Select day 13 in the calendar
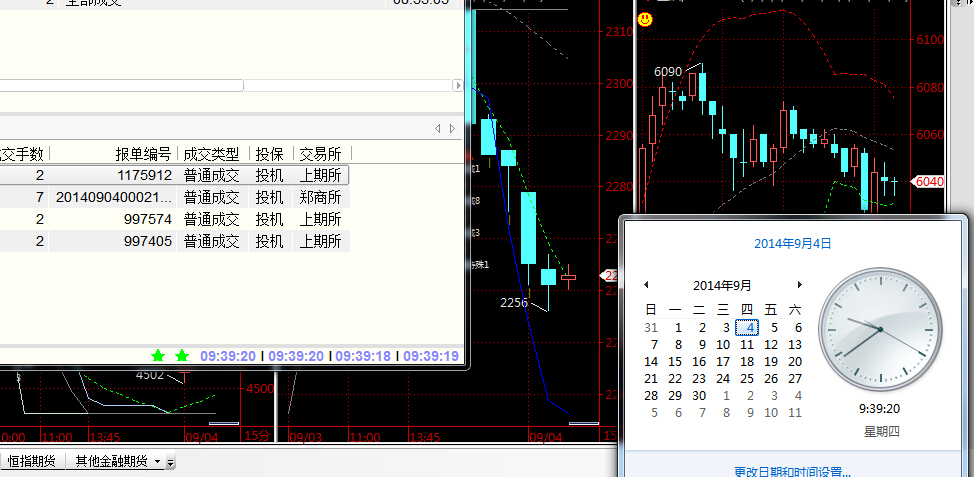This screenshot has height=477, width=974. [795, 345]
